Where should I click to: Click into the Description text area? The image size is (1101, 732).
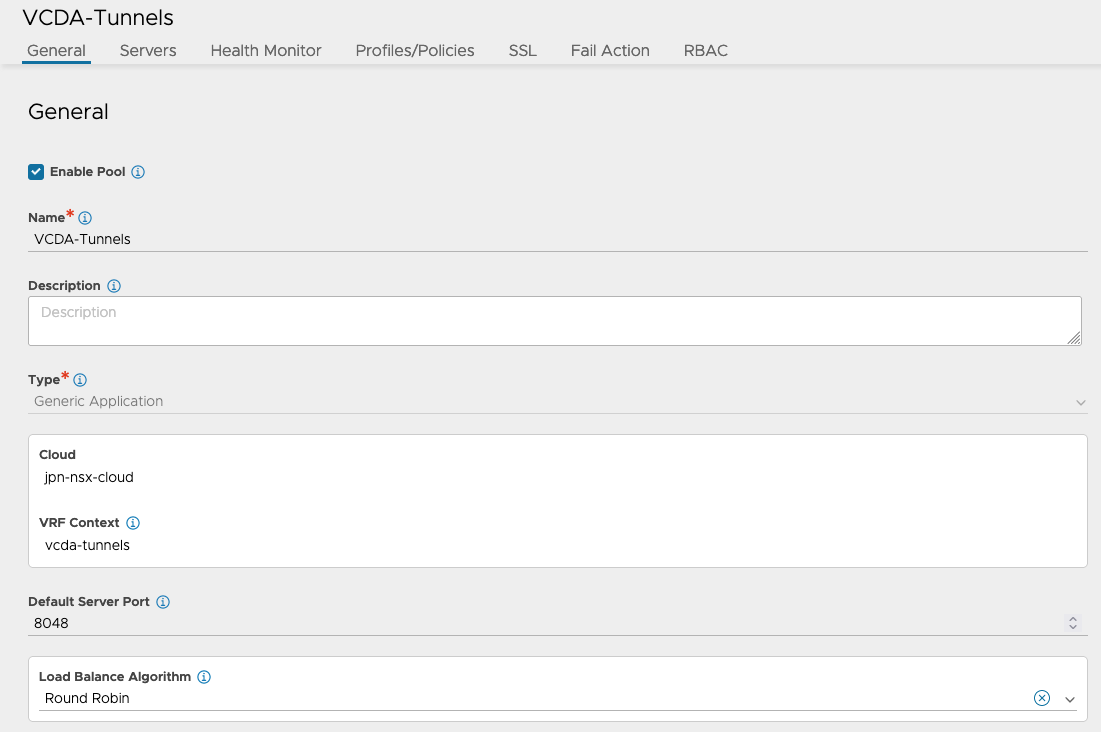pyautogui.click(x=554, y=321)
